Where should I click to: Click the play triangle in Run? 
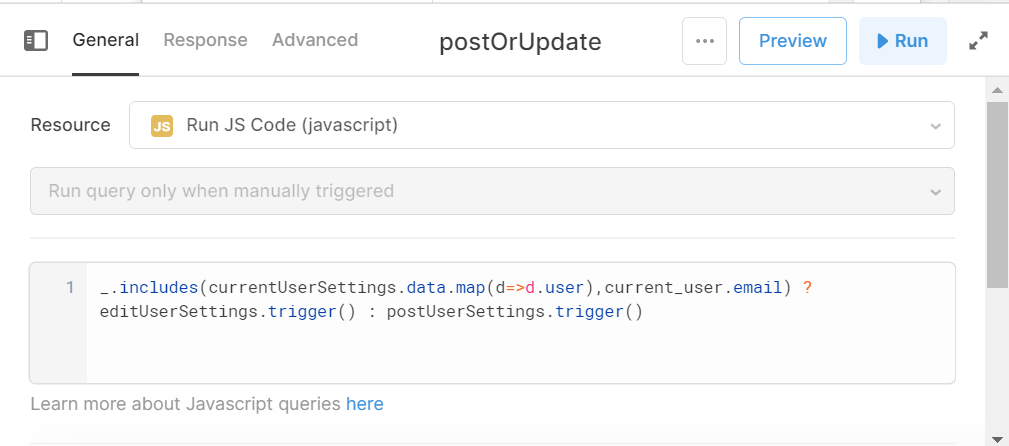[882, 41]
